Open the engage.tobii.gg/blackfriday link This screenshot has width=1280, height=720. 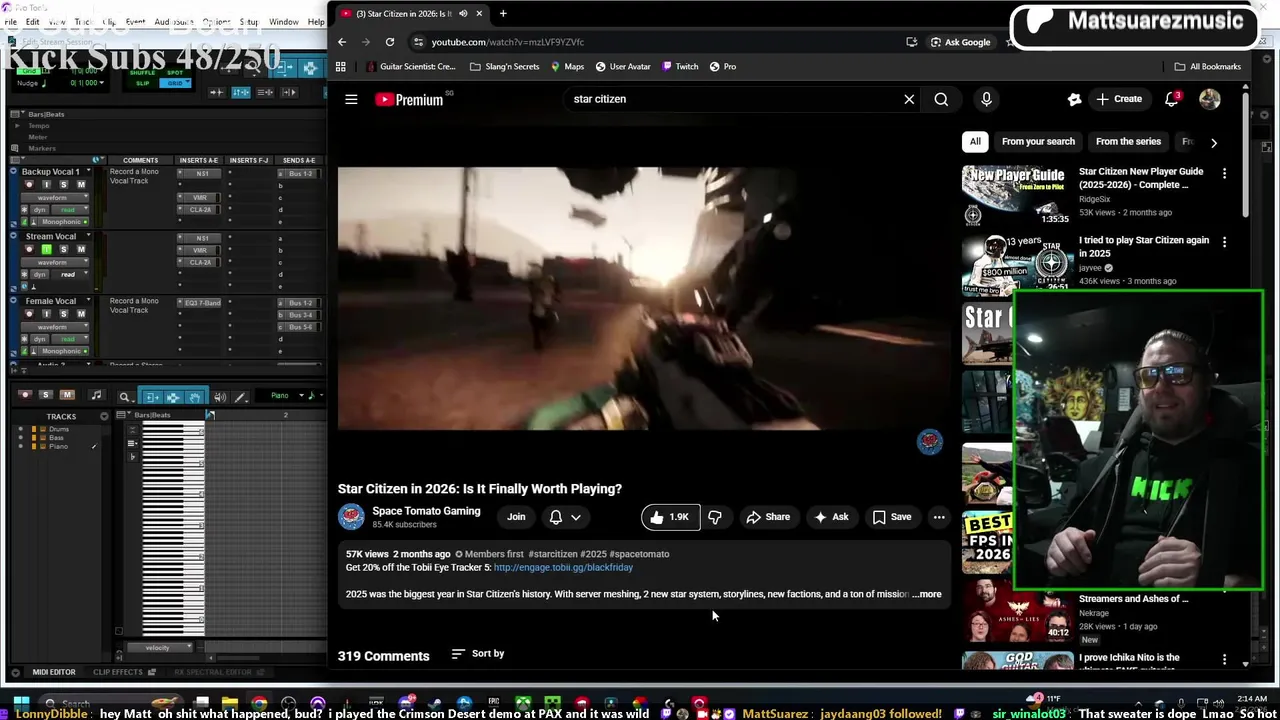tap(563, 567)
